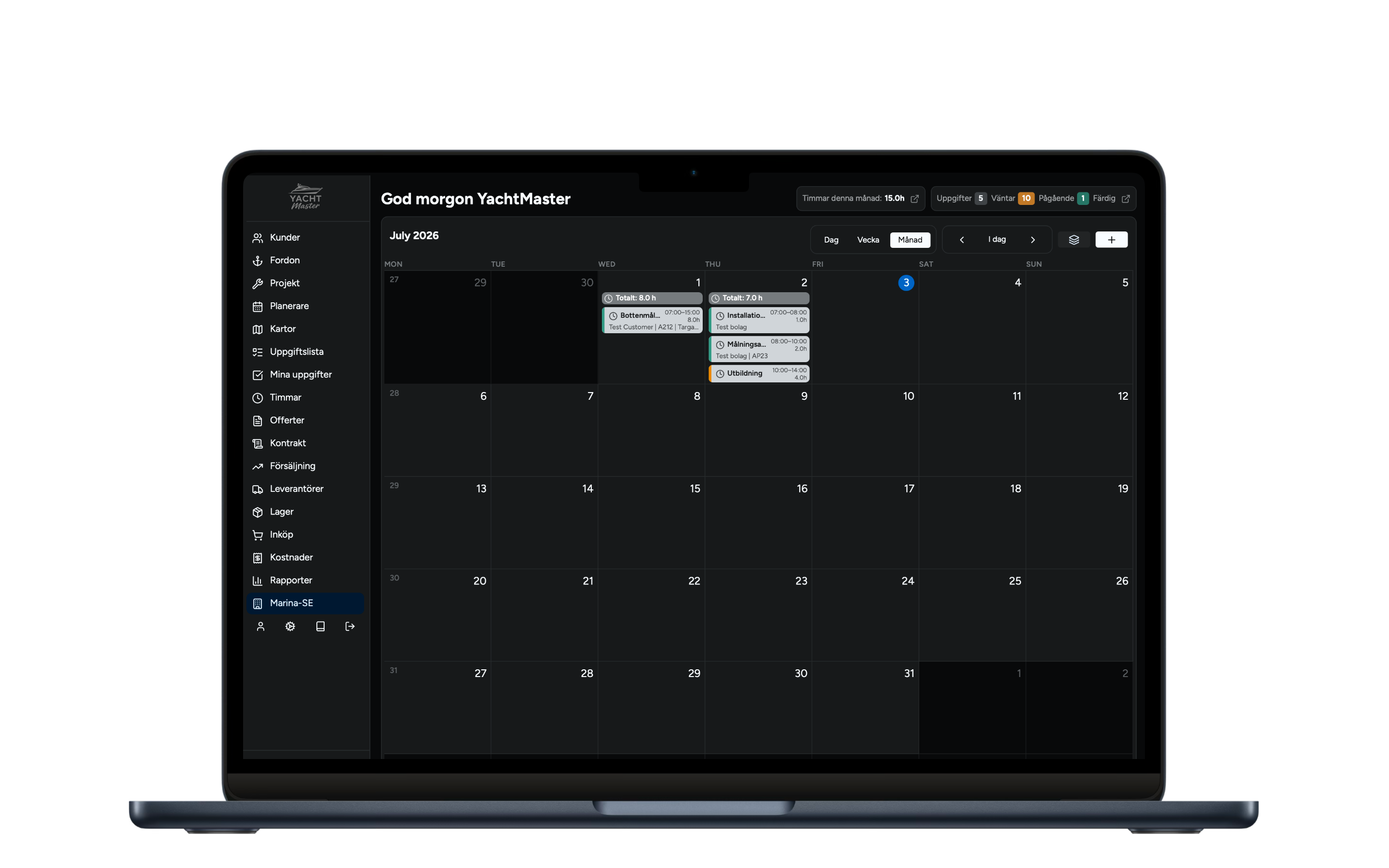The width and height of the screenshot is (1389, 868).
Task: Switch calendar to Dag view
Action: [x=831, y=240]
